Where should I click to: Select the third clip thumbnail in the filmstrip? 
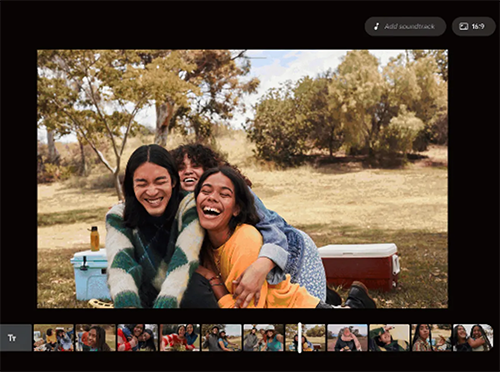138,338
